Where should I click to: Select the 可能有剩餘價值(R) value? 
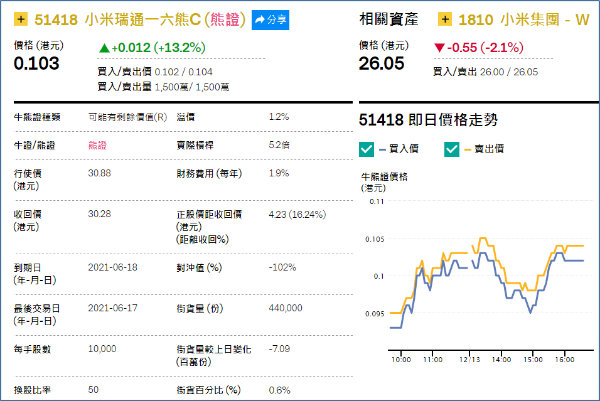point(127,117)
